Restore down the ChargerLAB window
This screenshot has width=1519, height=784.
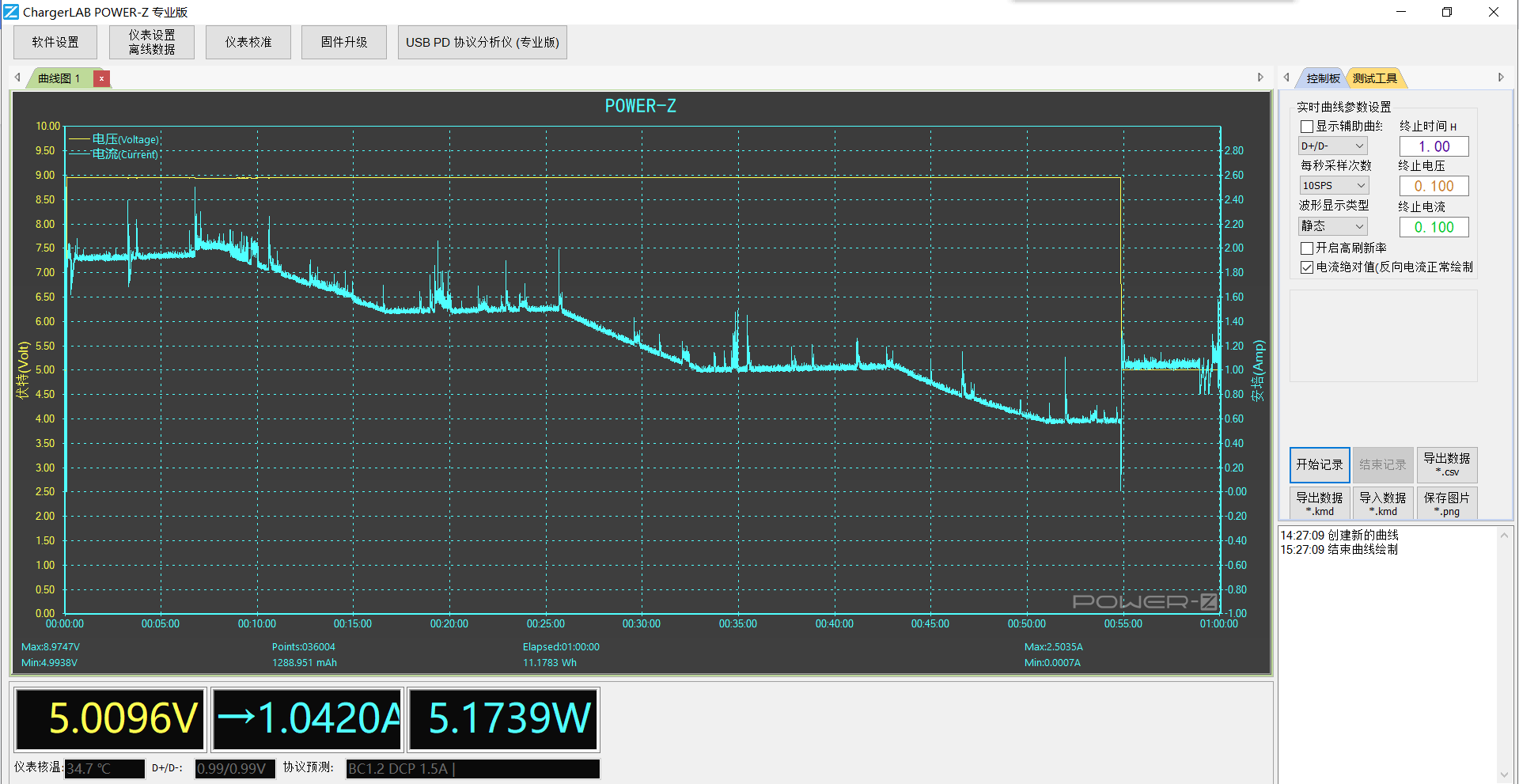click(x=1447, y=12)
